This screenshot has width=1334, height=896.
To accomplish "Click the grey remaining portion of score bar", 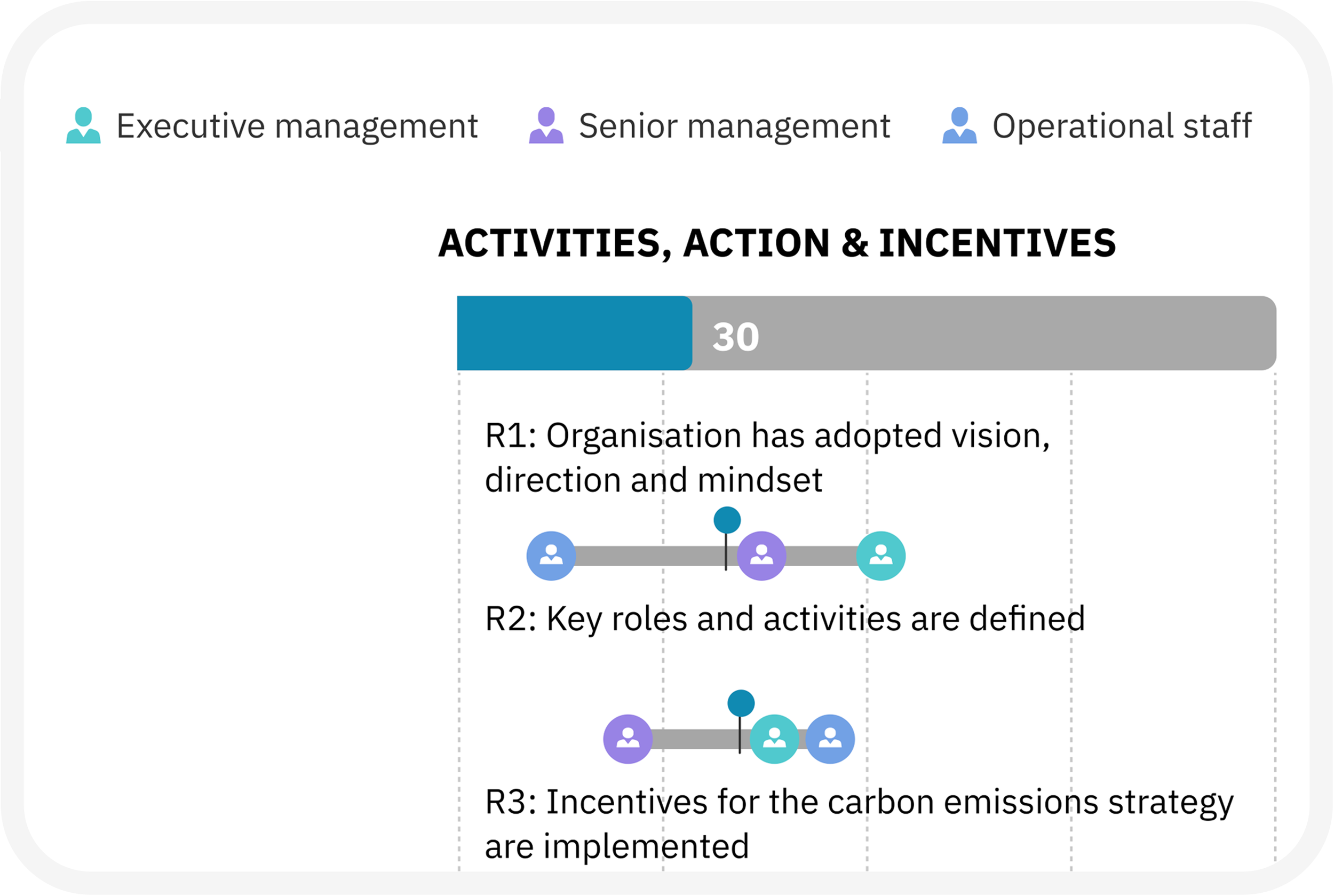I will tap(984, 333).
